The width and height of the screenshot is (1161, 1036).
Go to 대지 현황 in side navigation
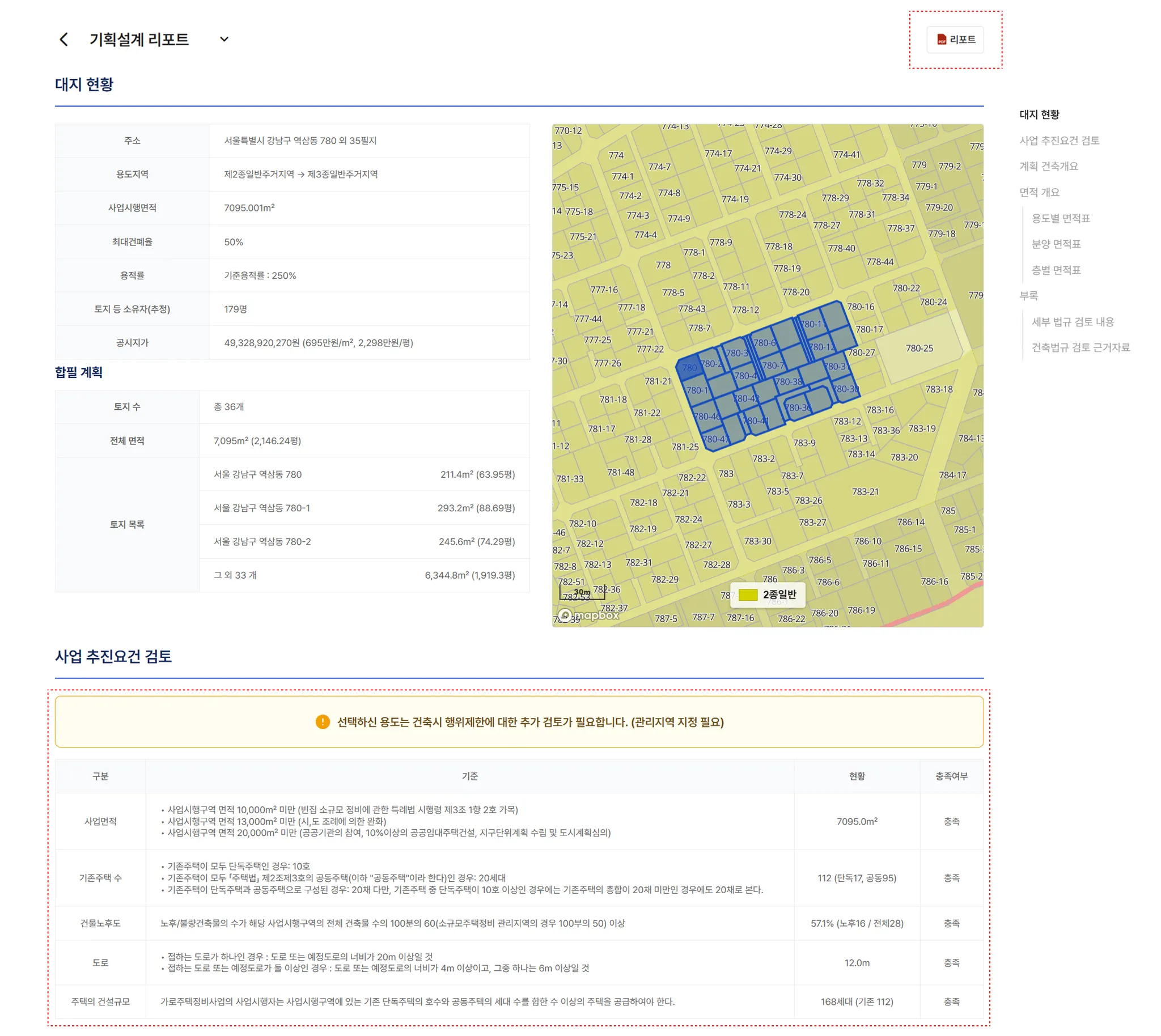pos(1039,114)
